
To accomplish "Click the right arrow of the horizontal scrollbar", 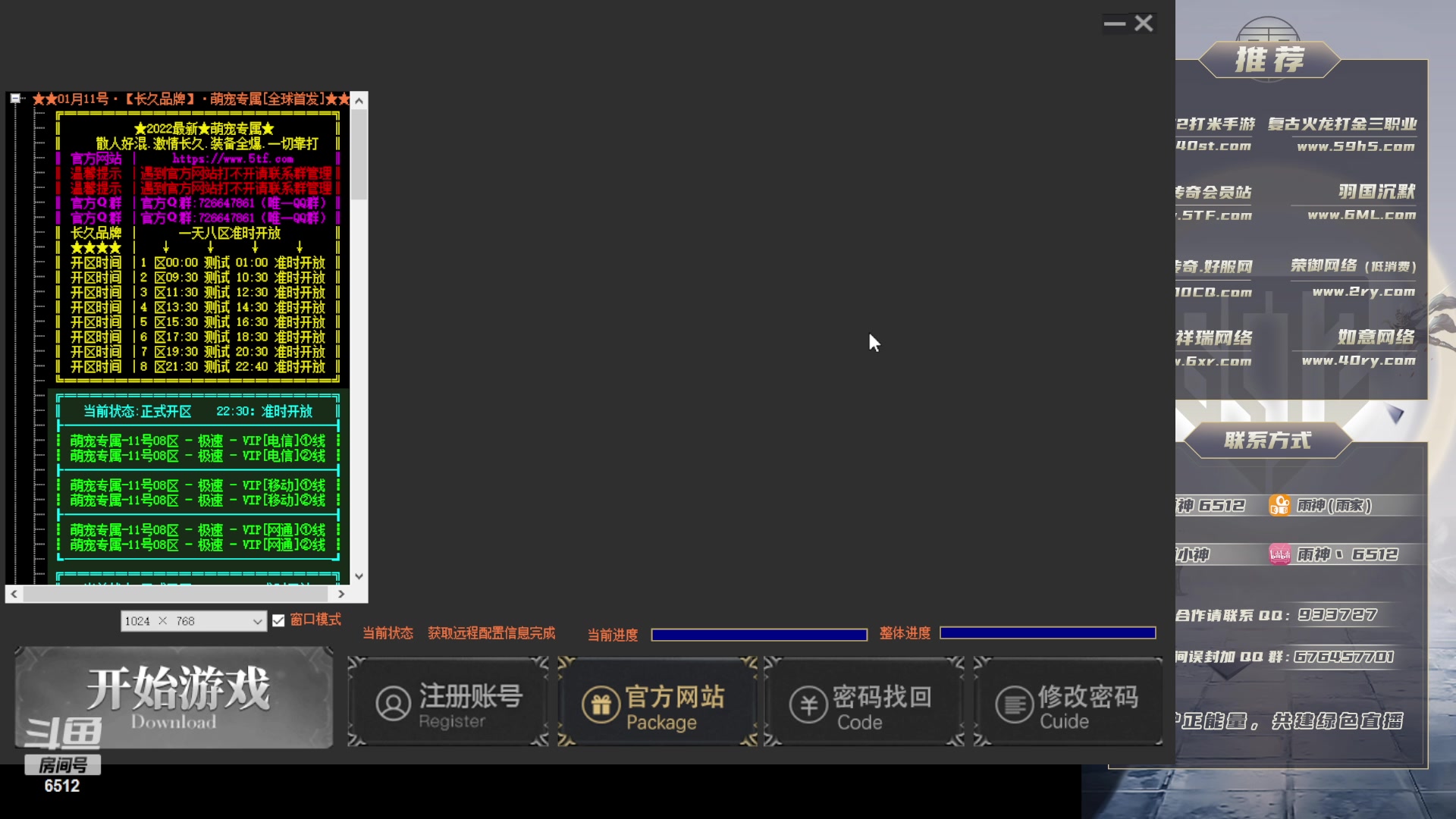I will (x=343, y=594).
